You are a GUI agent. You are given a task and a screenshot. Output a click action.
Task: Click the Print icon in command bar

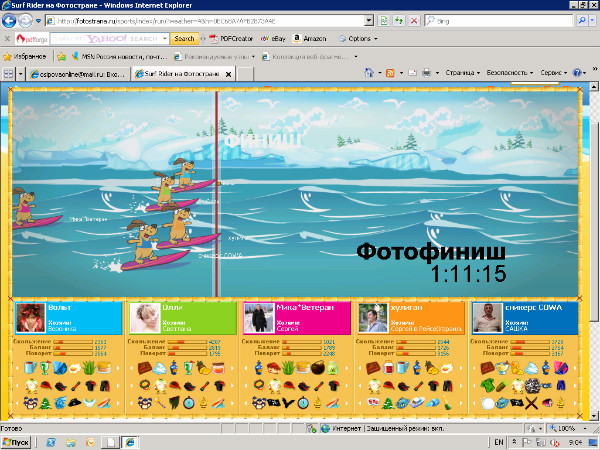[x=426, y=73]
